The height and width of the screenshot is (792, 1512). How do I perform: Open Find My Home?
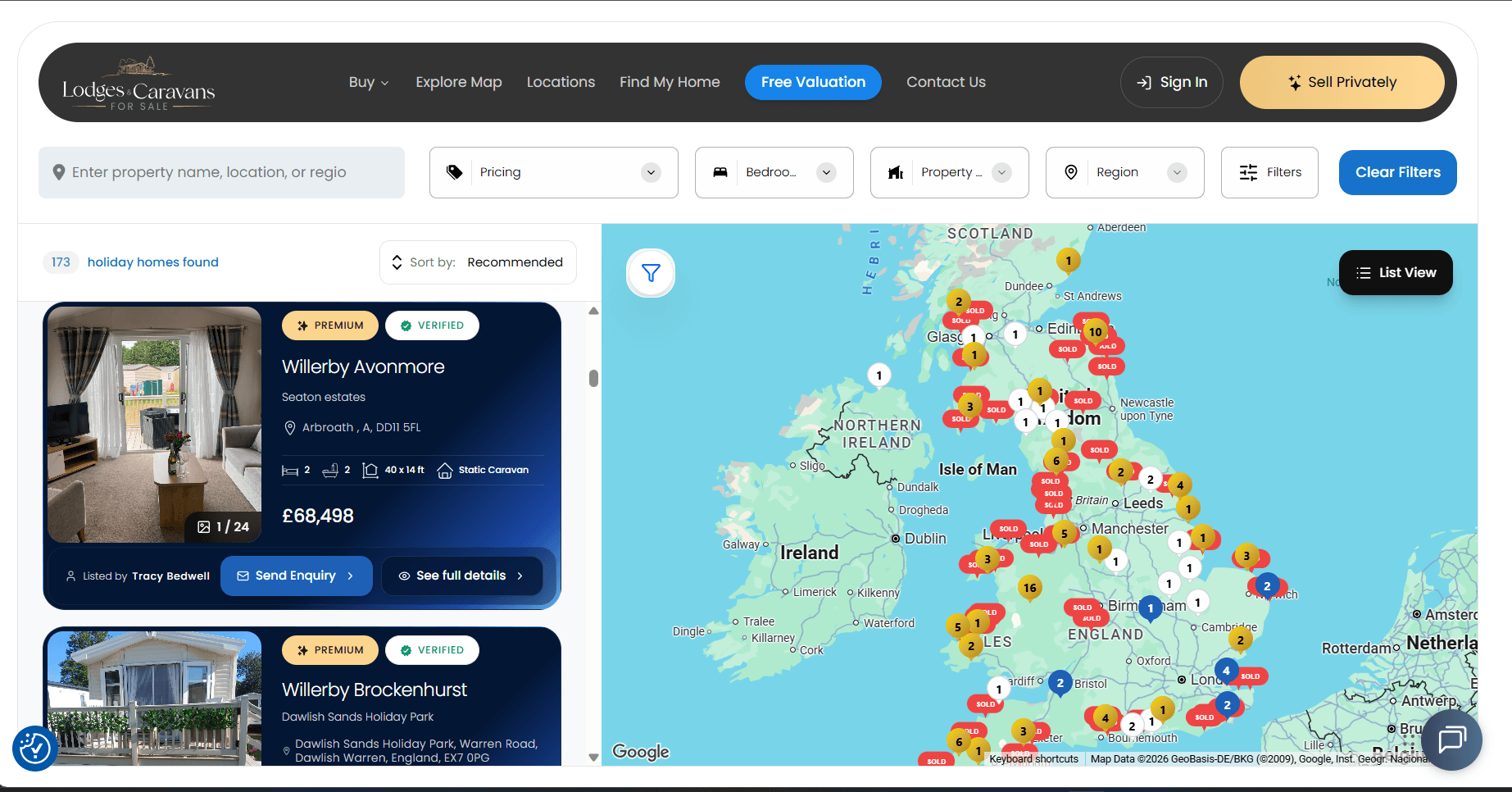click(670, 82)
